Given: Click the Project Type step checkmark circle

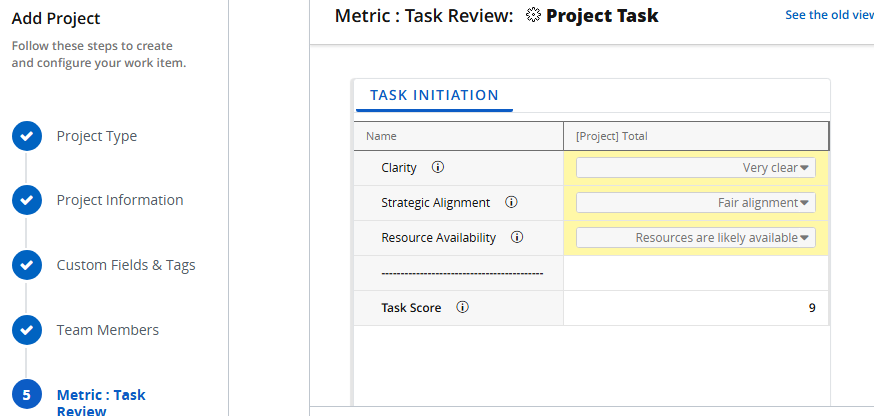Looking at the screenshot, I should [27, 136].
